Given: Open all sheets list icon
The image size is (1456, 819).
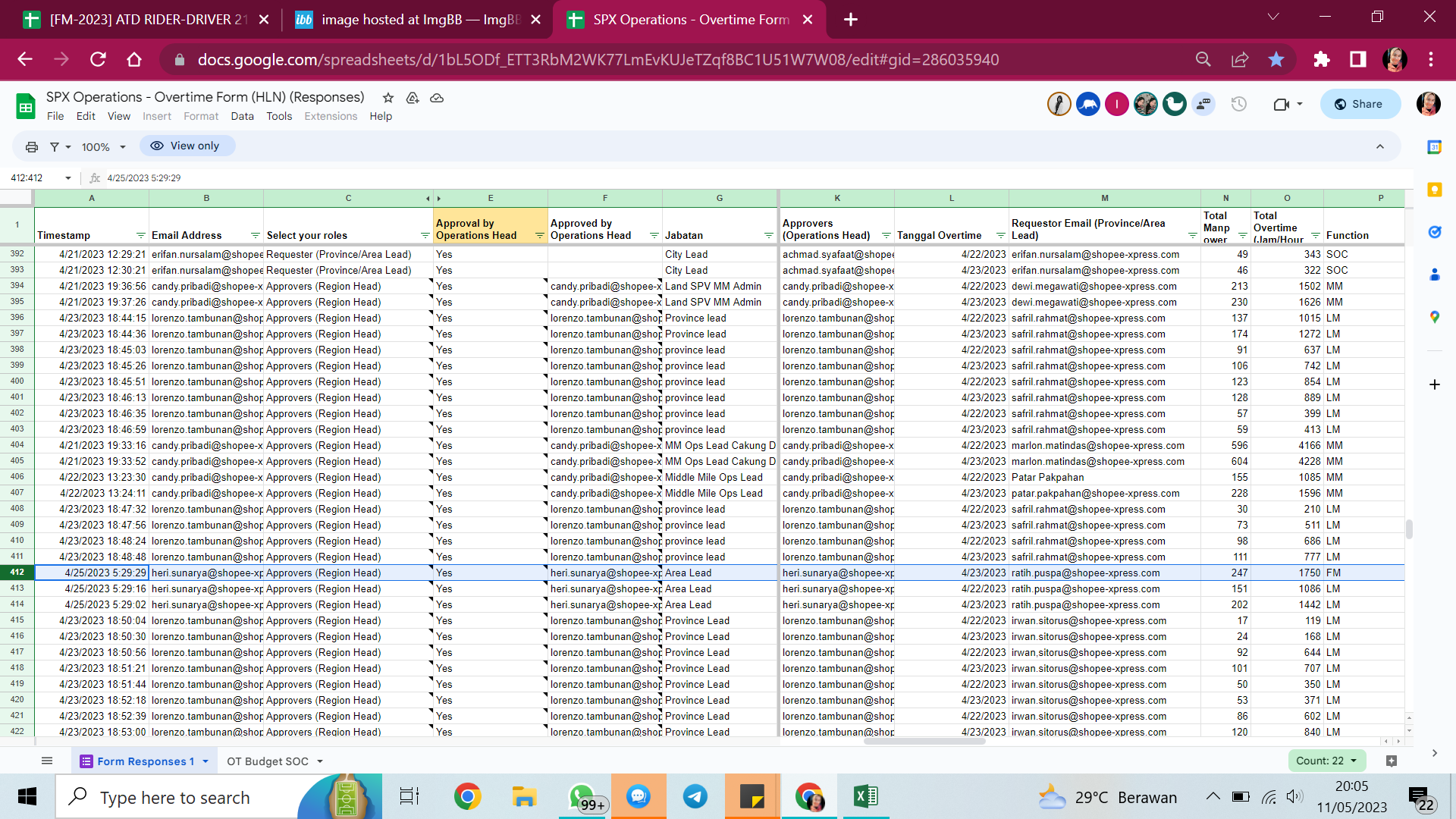Looking at the screenshot, I should point(47,761).
